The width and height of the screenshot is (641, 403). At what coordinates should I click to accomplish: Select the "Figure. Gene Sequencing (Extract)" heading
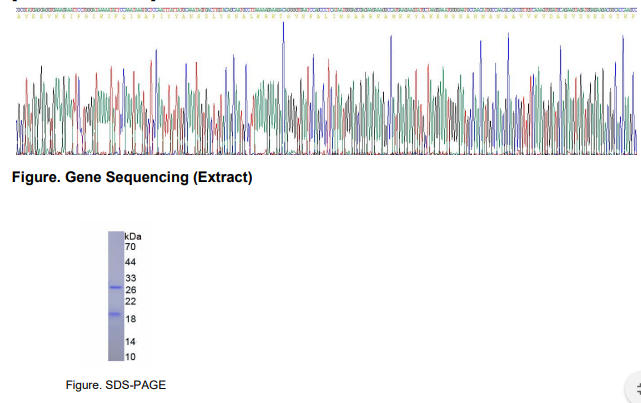(132, 177)
